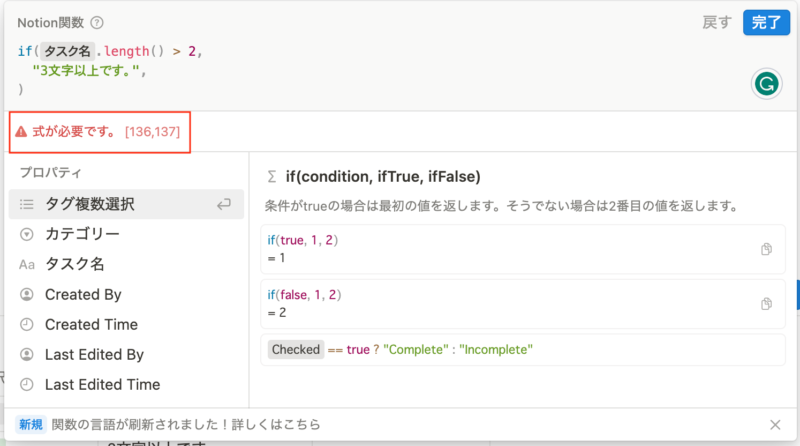The image size is (800, 446).
Task: Click the if(true, 1, 2) example box
Action: click(522, 249)
